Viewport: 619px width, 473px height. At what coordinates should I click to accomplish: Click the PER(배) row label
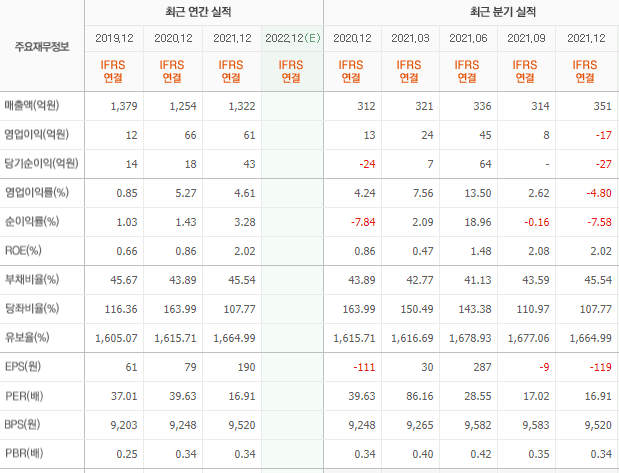24,396
